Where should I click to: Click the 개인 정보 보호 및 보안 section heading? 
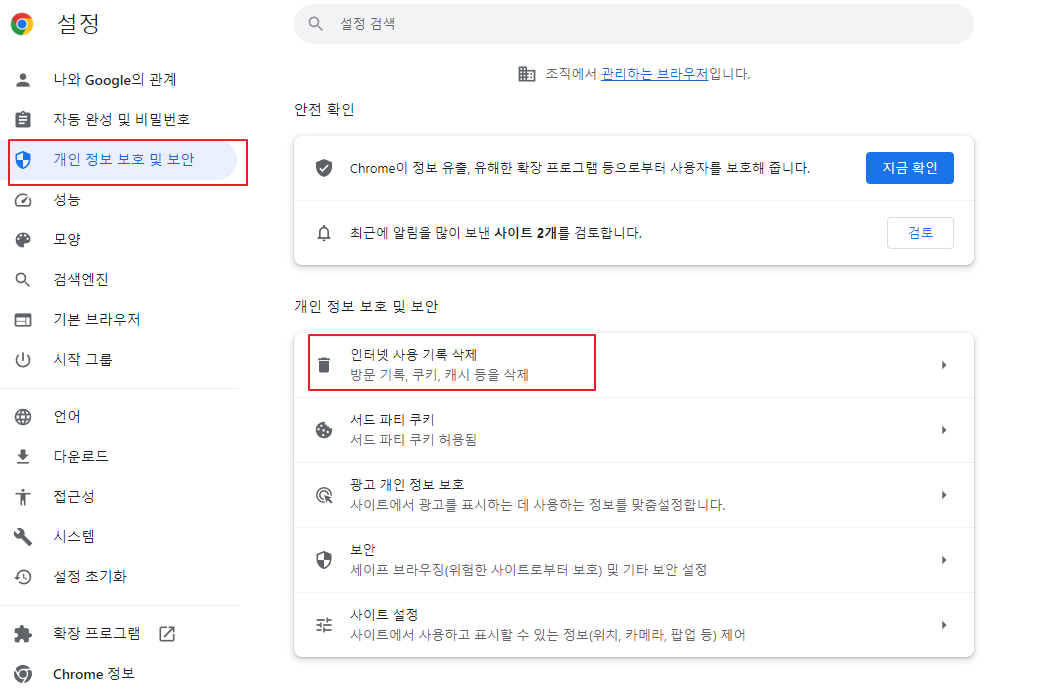point(367,306)
